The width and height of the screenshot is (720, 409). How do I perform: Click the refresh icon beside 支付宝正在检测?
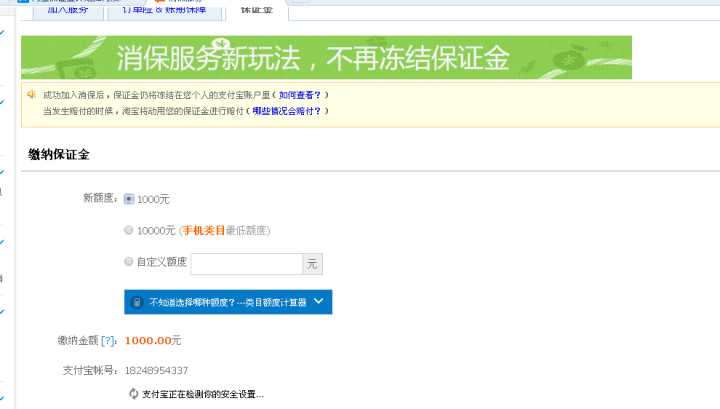(134, 394)
